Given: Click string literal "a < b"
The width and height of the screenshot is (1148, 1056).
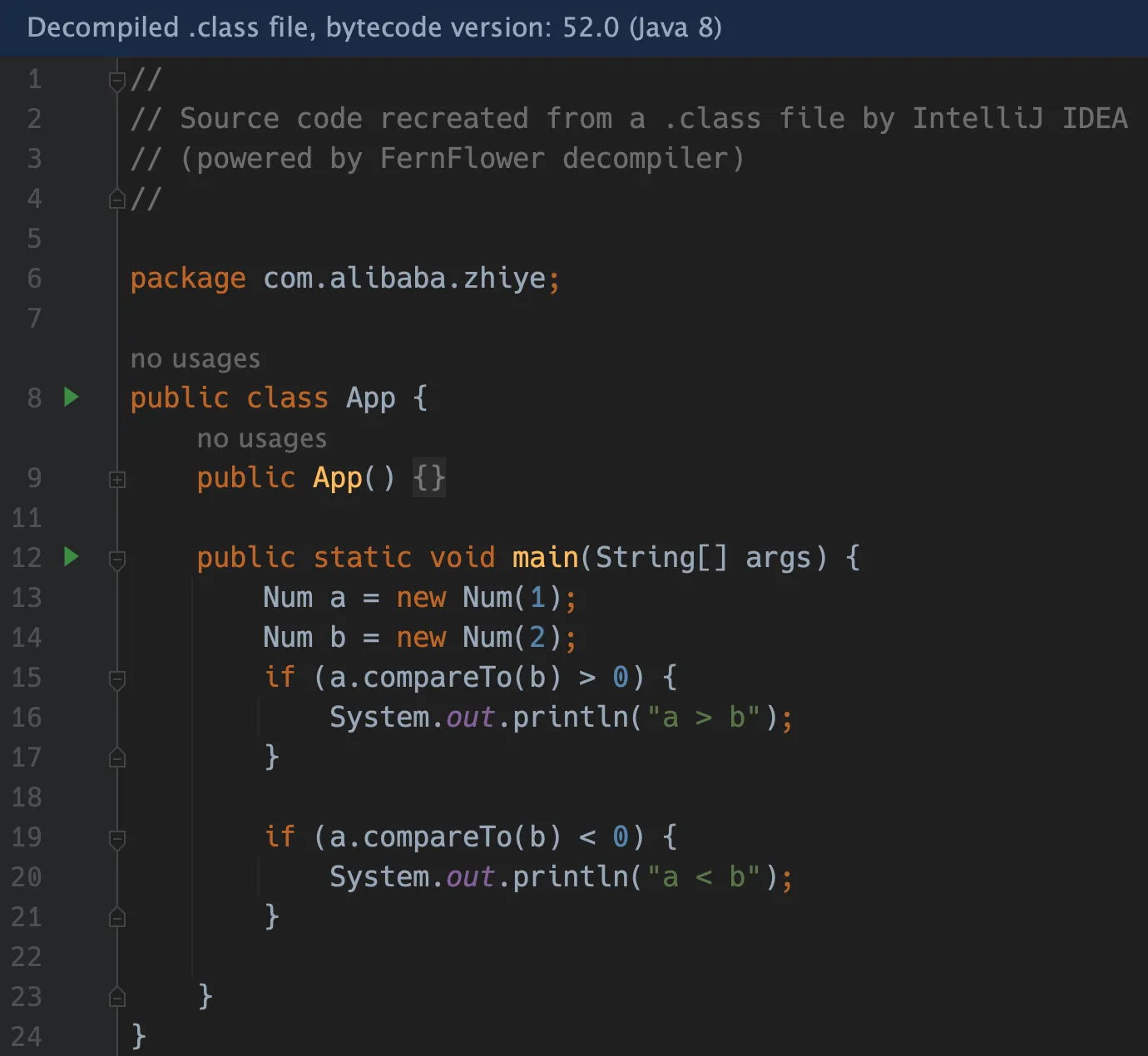Looking at the screenshot, I should coord(704,876).
